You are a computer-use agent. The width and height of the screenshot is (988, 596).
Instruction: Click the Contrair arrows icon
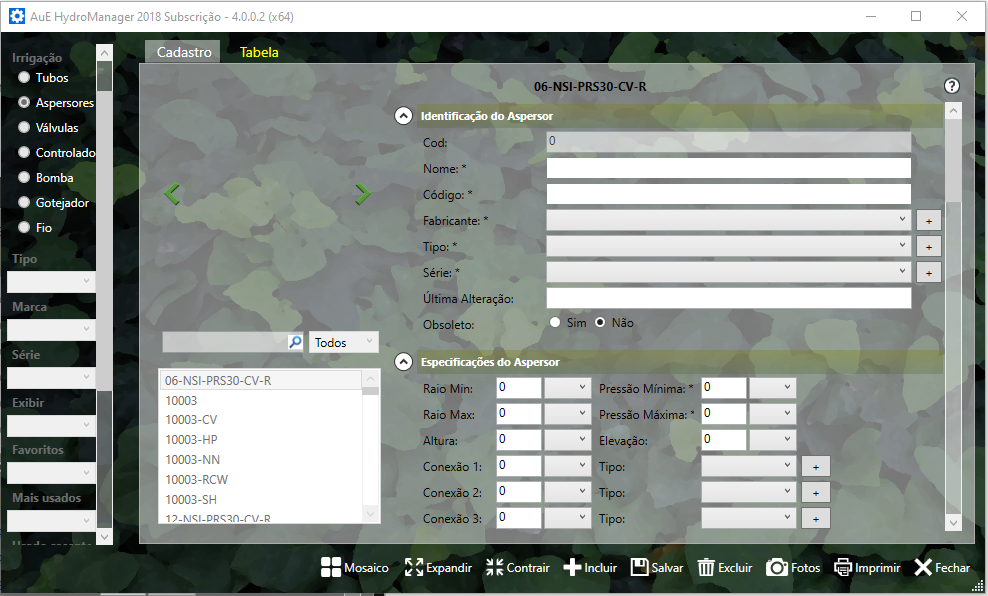[495, 568]
